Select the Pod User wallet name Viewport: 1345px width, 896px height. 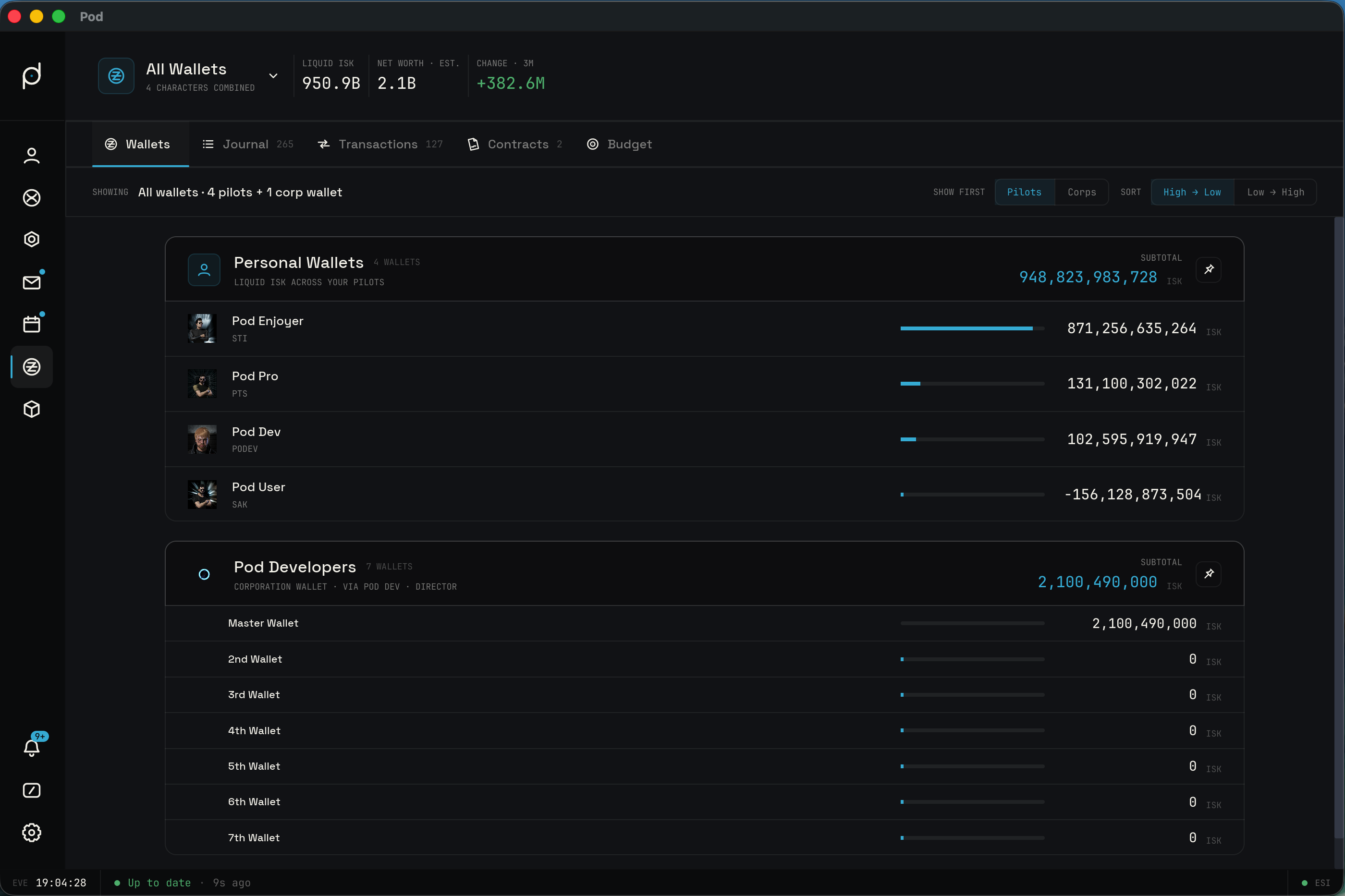click(x=258, y=487)
